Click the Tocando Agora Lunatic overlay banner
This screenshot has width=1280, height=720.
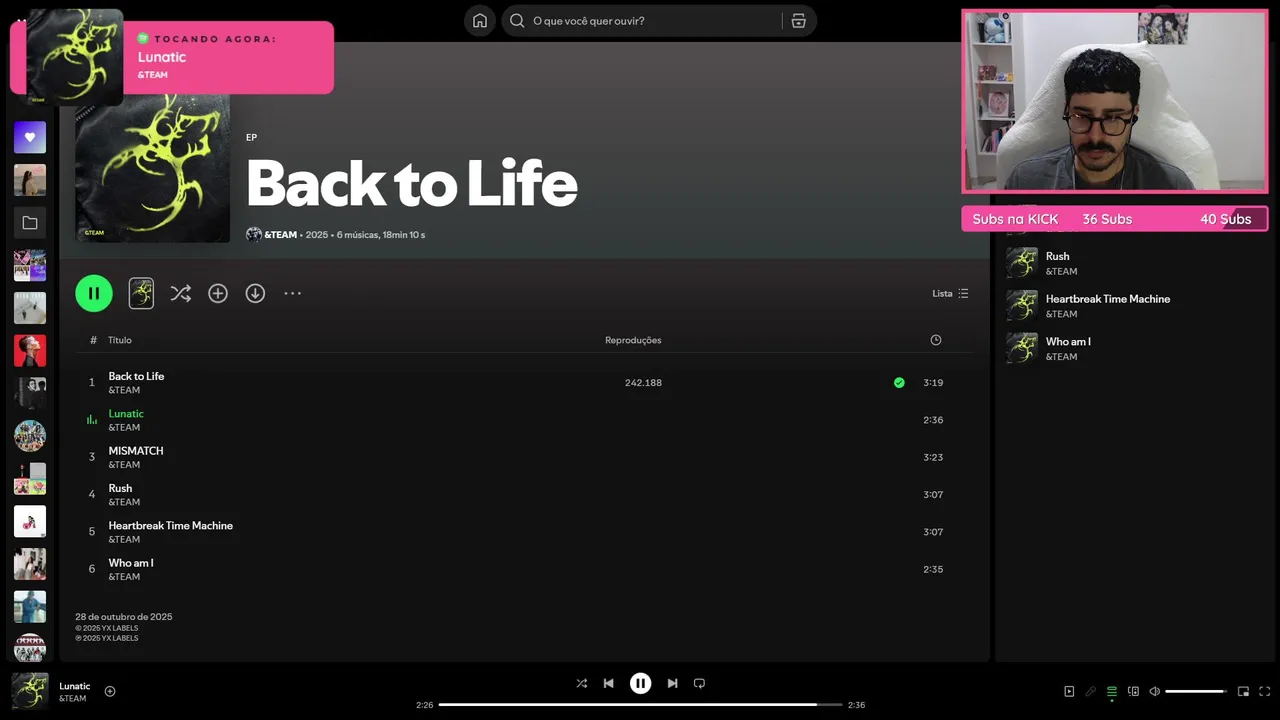pyautogui.click(x=172, y=57)
